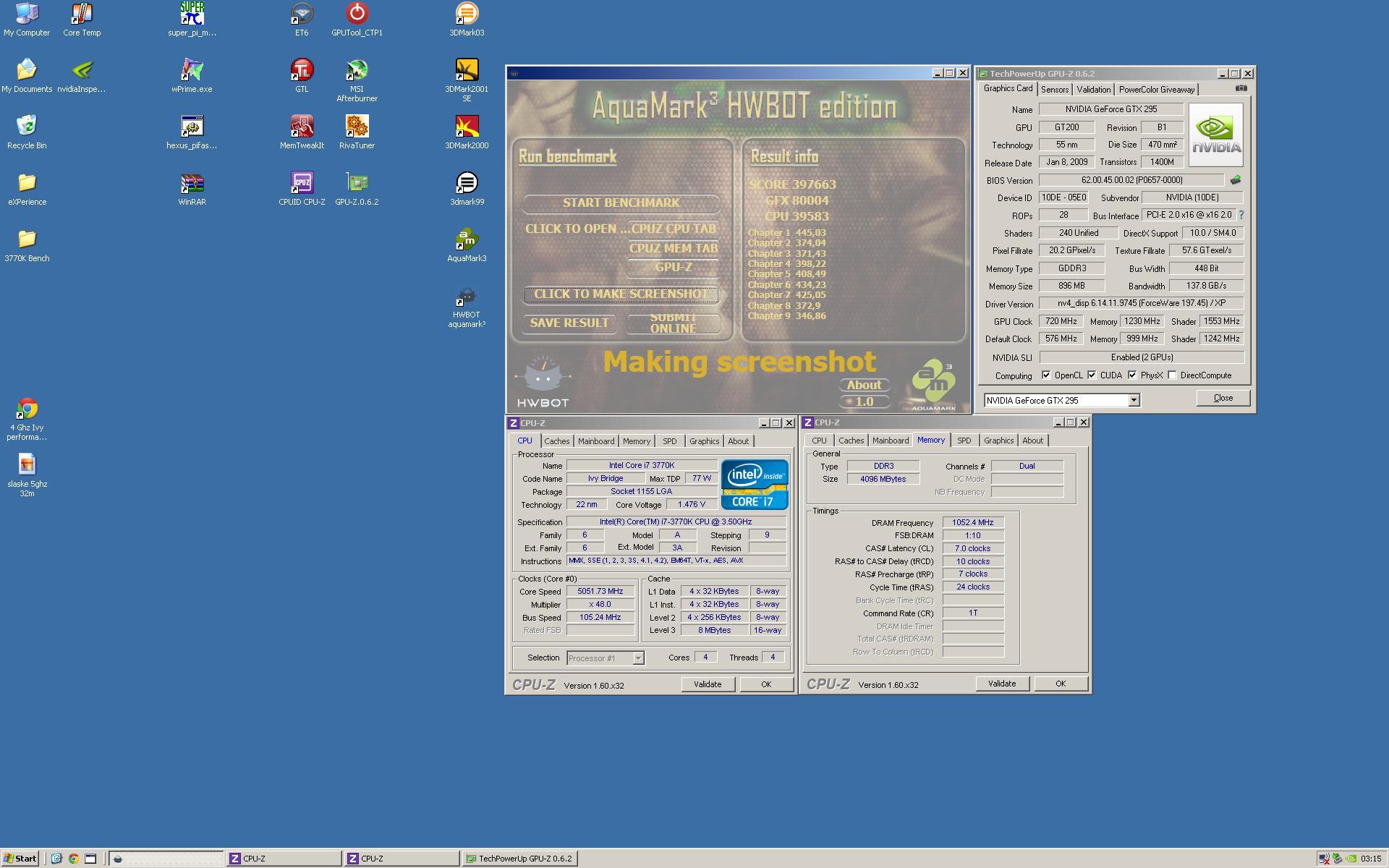
Task: Click the GPU-Z screenshot camera icon
Action: point(1241,88)
